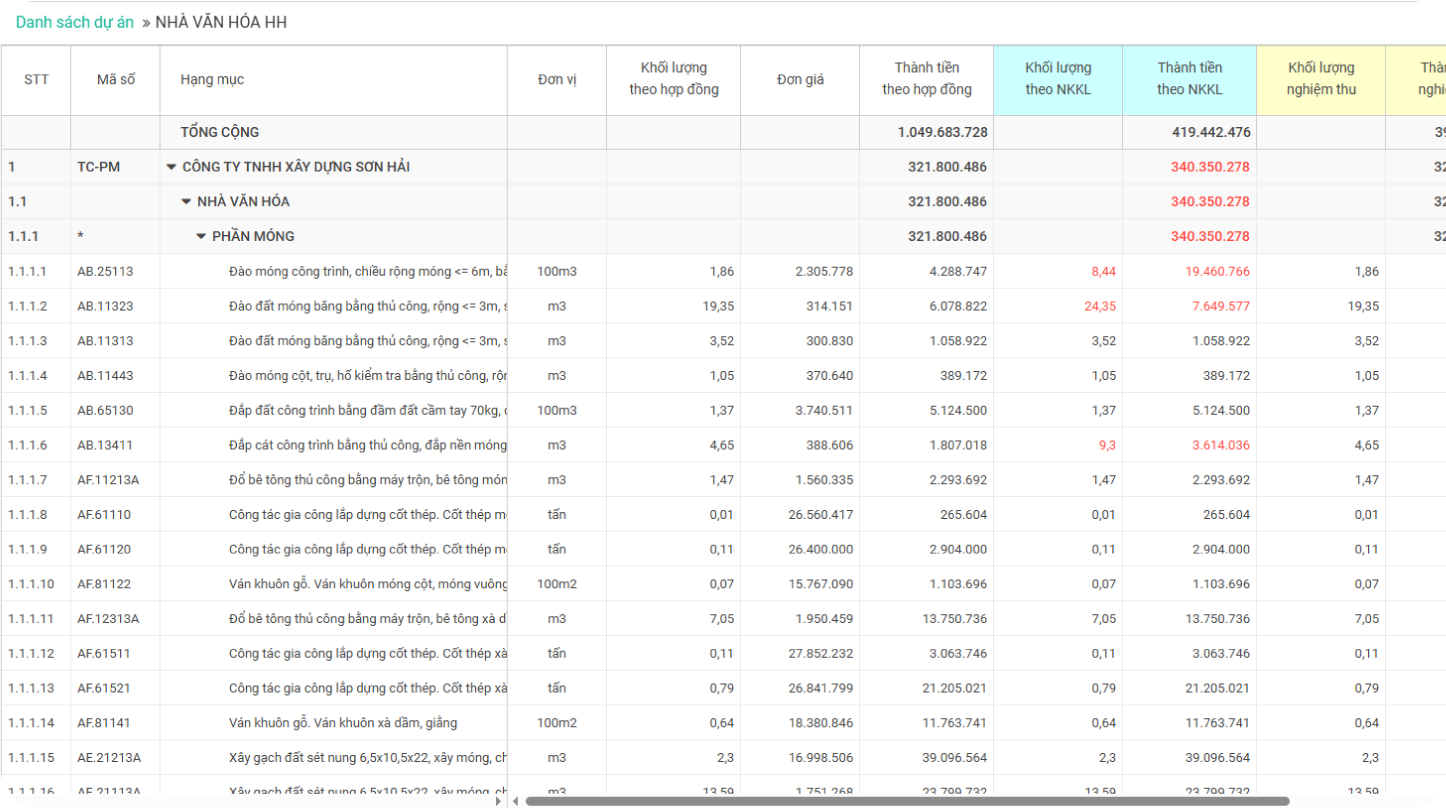Collapse the PHẦN MÓNG section arrow
The image size is (1446, 808).
pyautogui.click(x=201, y=237)
